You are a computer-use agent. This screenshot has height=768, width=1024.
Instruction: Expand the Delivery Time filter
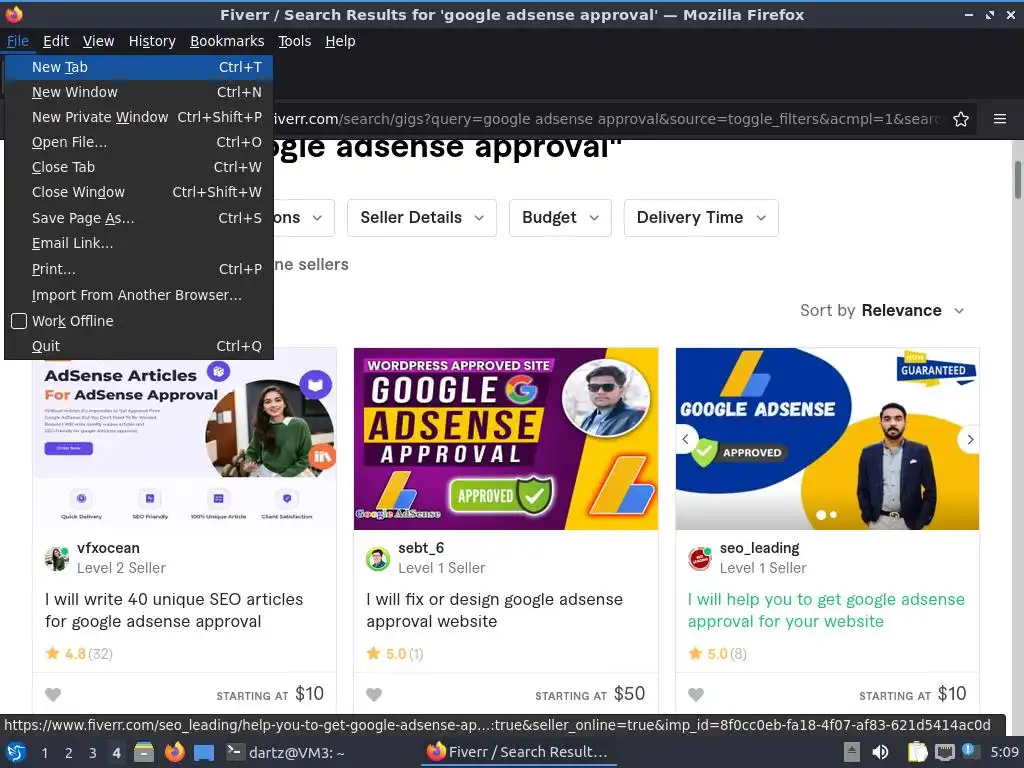[701, 217]
